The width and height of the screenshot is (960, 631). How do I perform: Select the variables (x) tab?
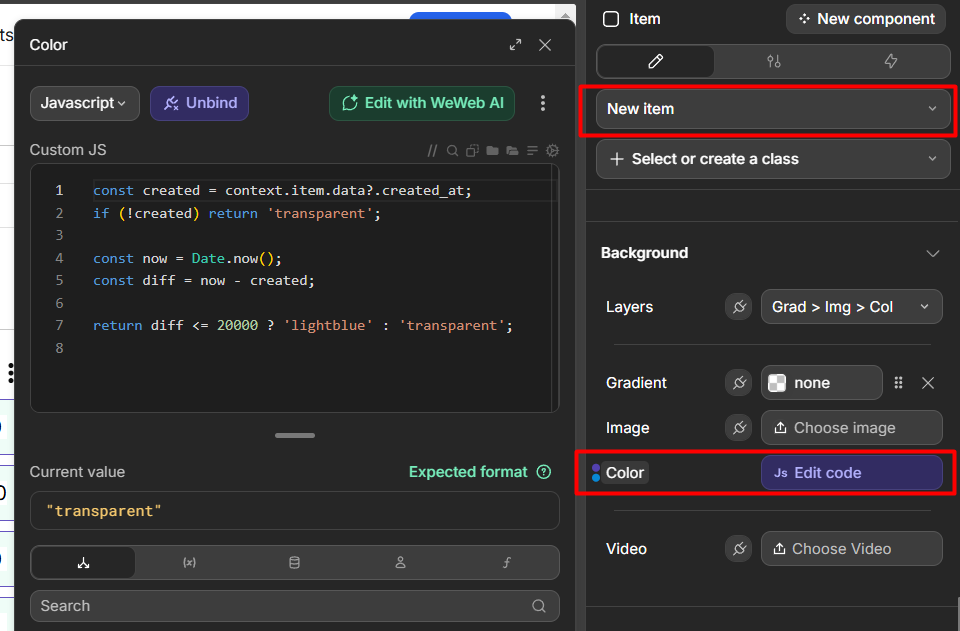189,562
